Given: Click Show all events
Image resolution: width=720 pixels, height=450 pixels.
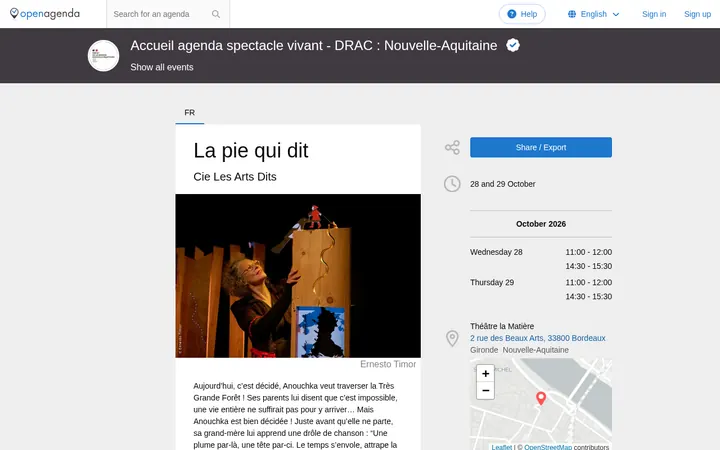Looking at the screenshot, I should point(162,67).
